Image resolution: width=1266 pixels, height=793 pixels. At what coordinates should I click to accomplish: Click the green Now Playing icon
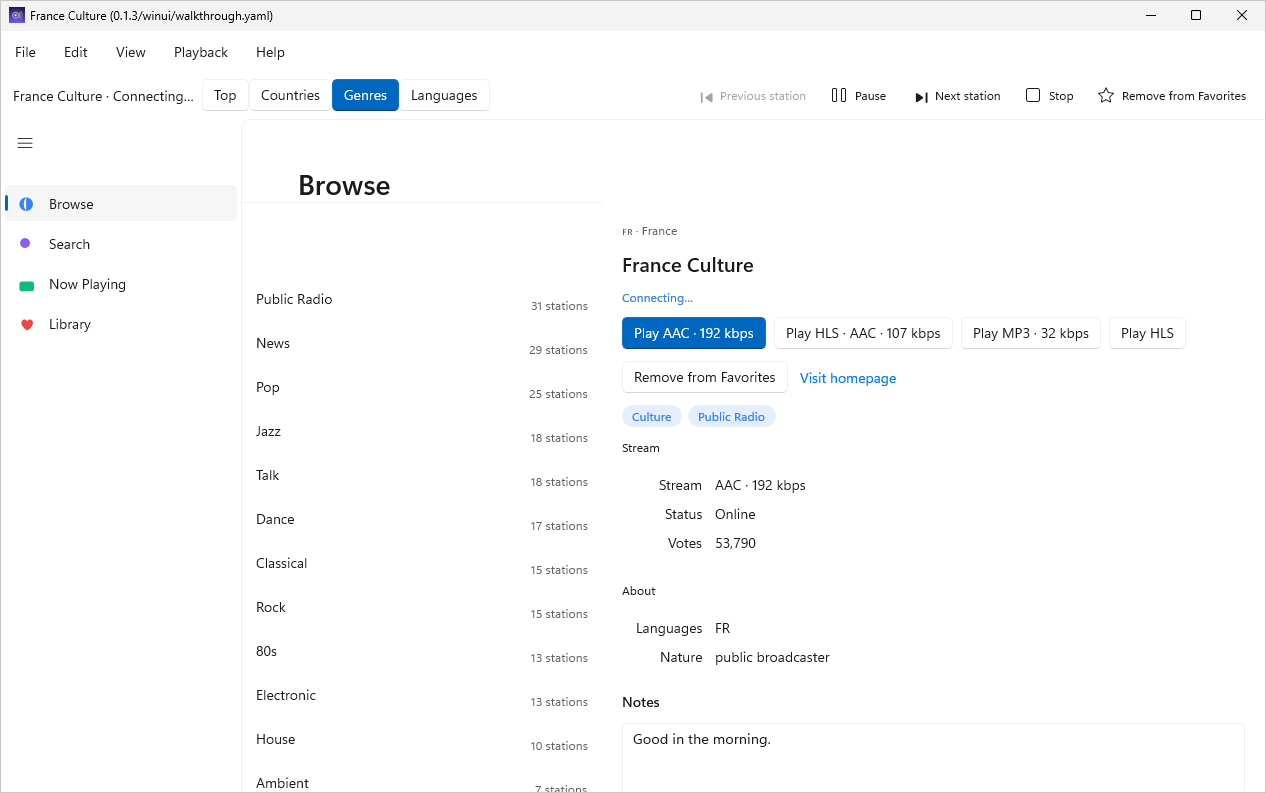[x=26, y=285]
